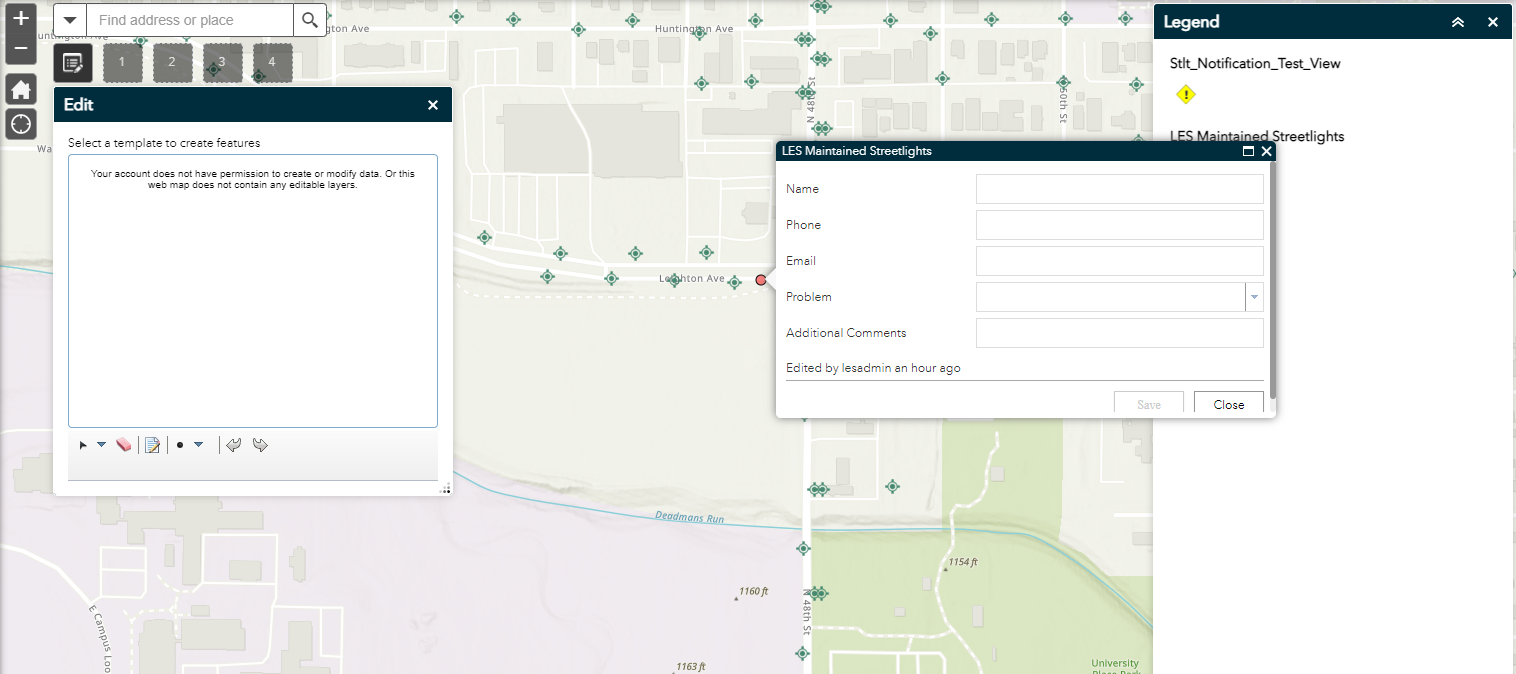Click the home extent button

click(x=20, y=89)
